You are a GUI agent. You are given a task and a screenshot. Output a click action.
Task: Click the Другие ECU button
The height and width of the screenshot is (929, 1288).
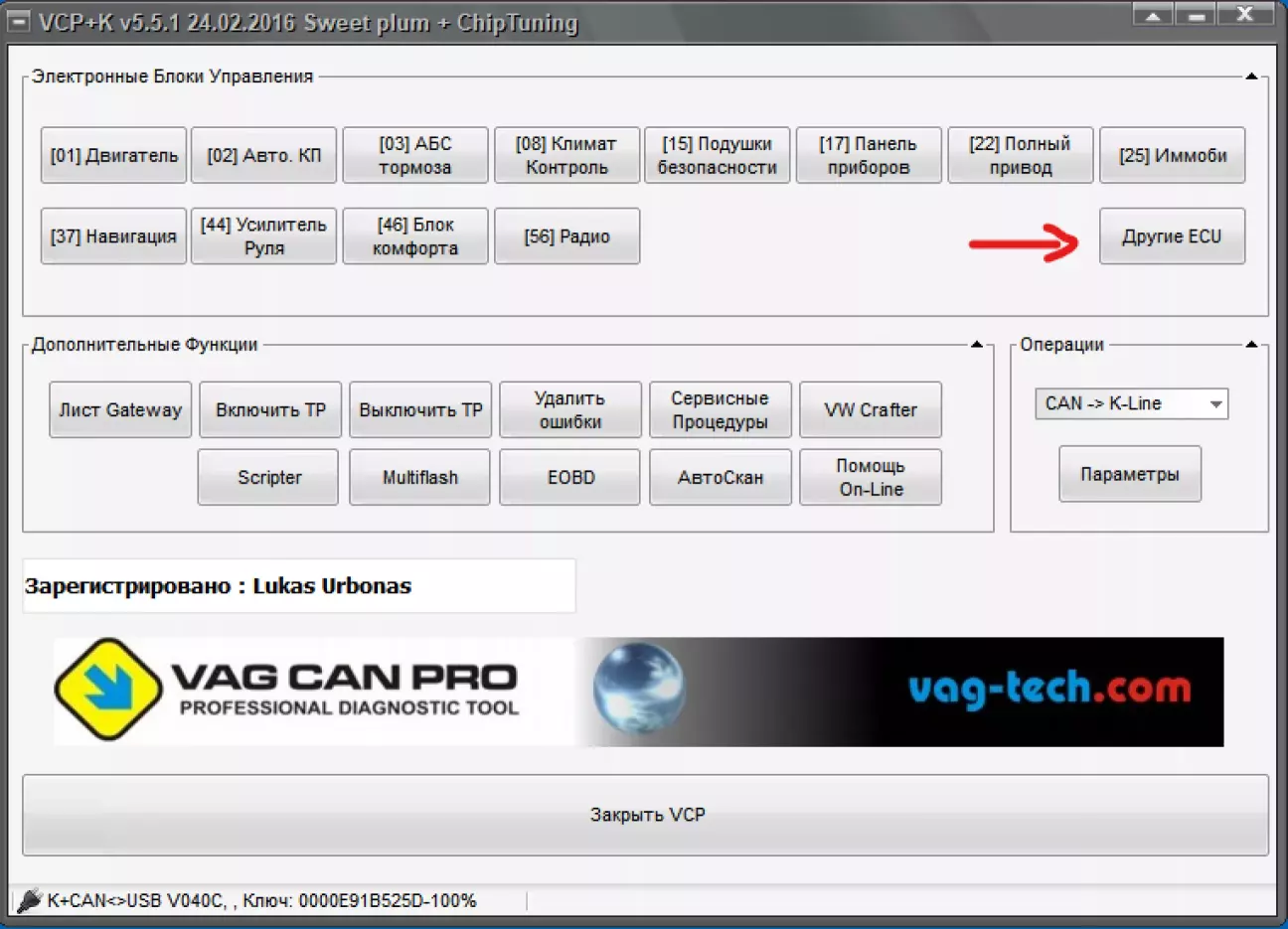1171,236
